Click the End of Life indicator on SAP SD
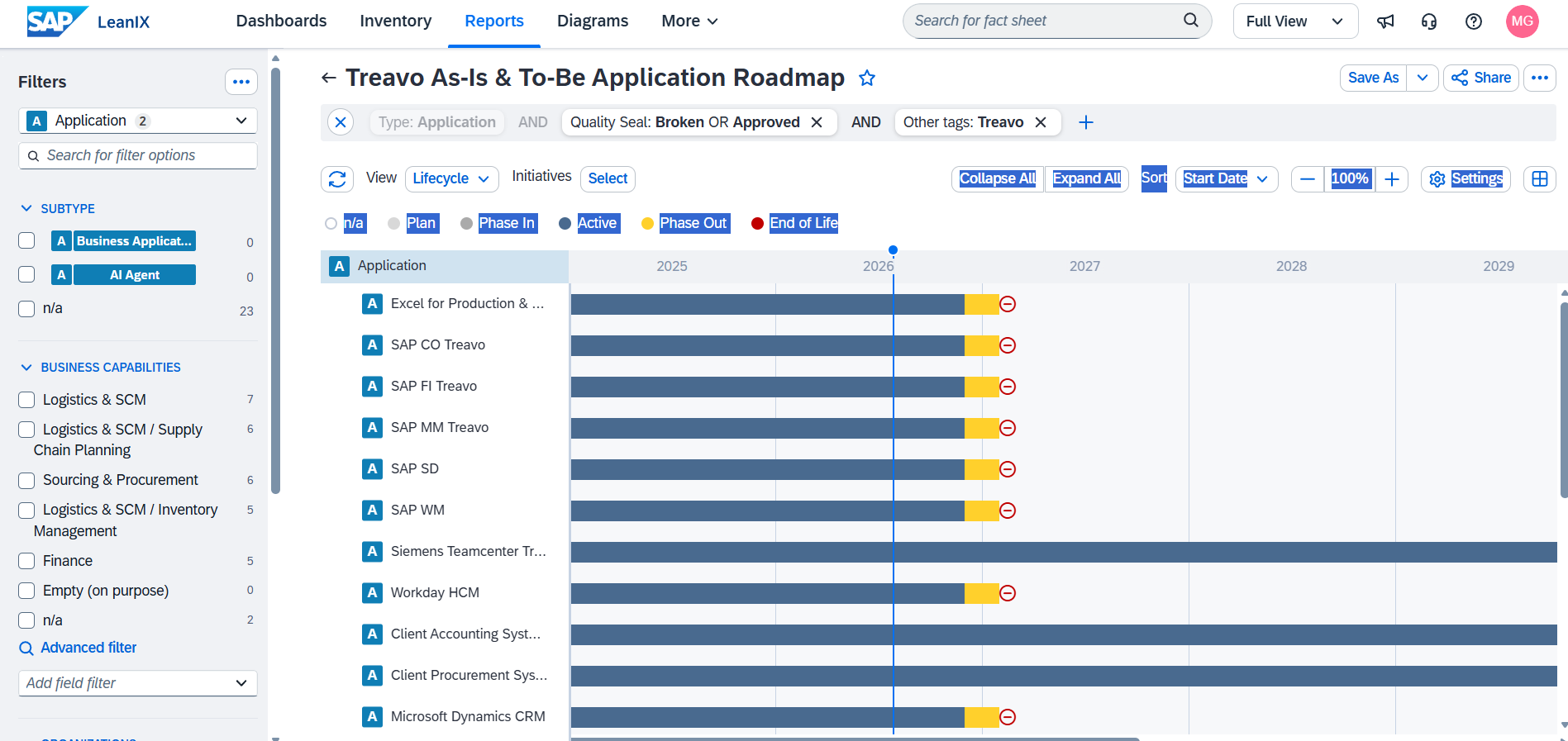The image size is (1568, 741). coord(1008,469)
